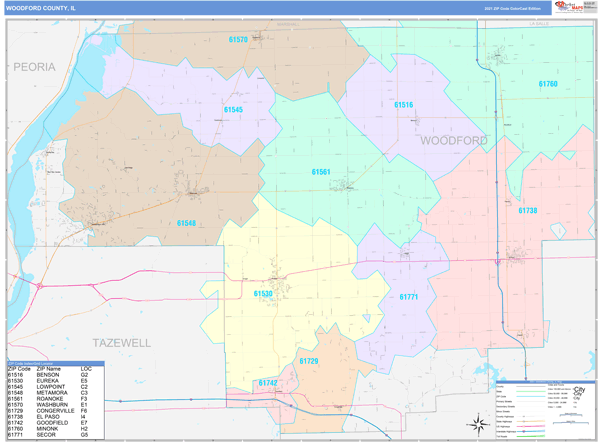
Task: Click the PEORIA county label
Action: [34, 67]
